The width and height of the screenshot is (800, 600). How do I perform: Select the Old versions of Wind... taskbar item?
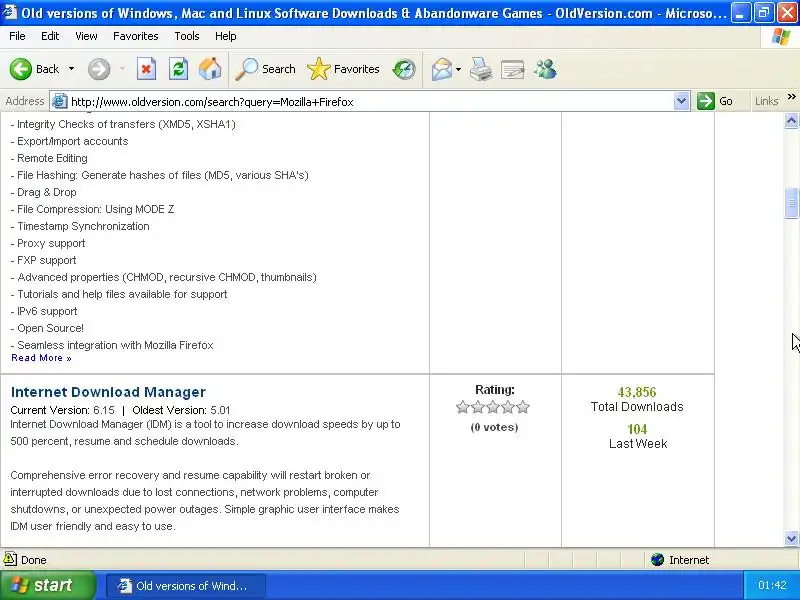(186, 586)
